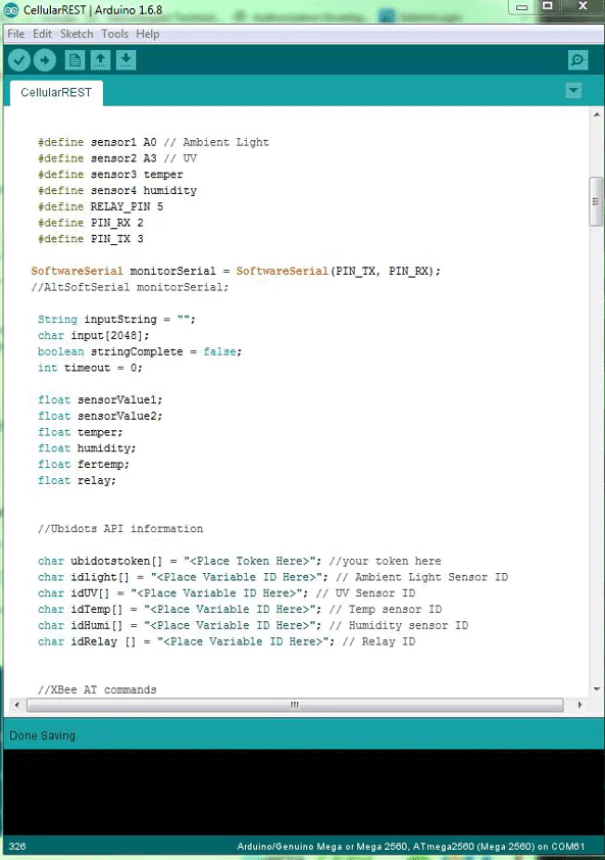Click the line 'char input[2048];'
This screenshot has height=860, width=605.
(x=93, y=335)
